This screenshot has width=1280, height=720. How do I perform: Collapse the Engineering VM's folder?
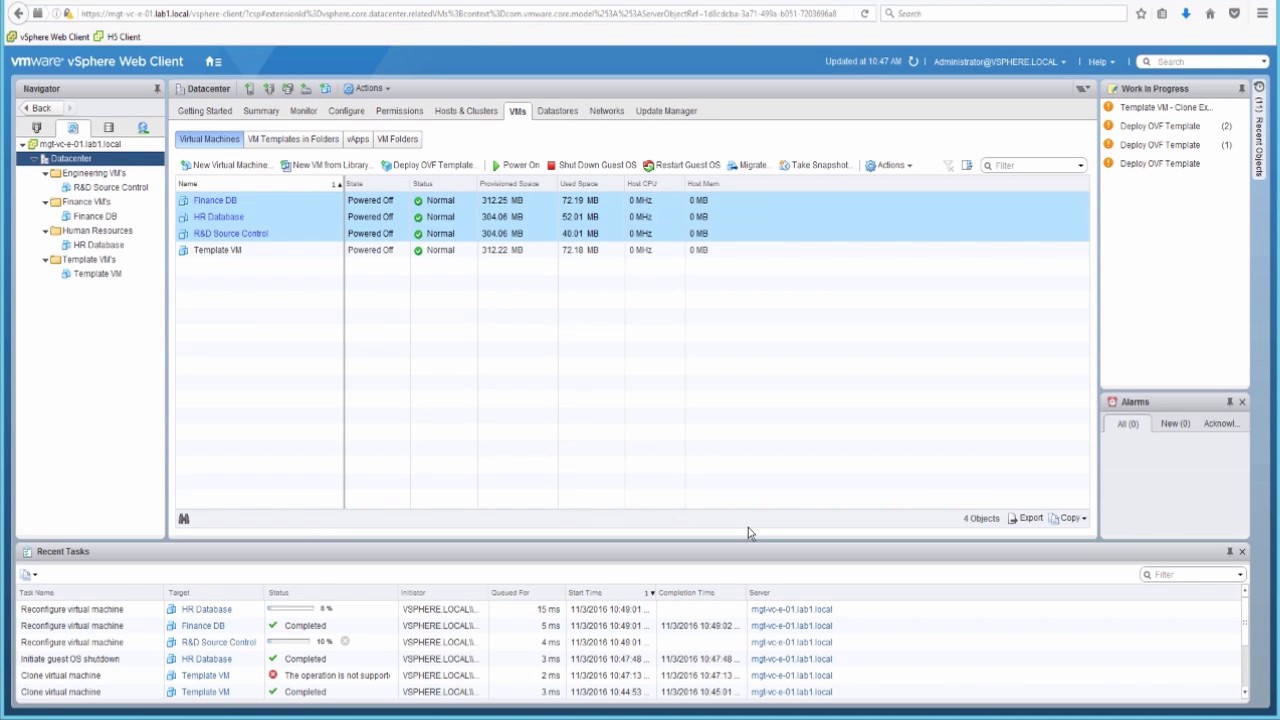(46, 174)
